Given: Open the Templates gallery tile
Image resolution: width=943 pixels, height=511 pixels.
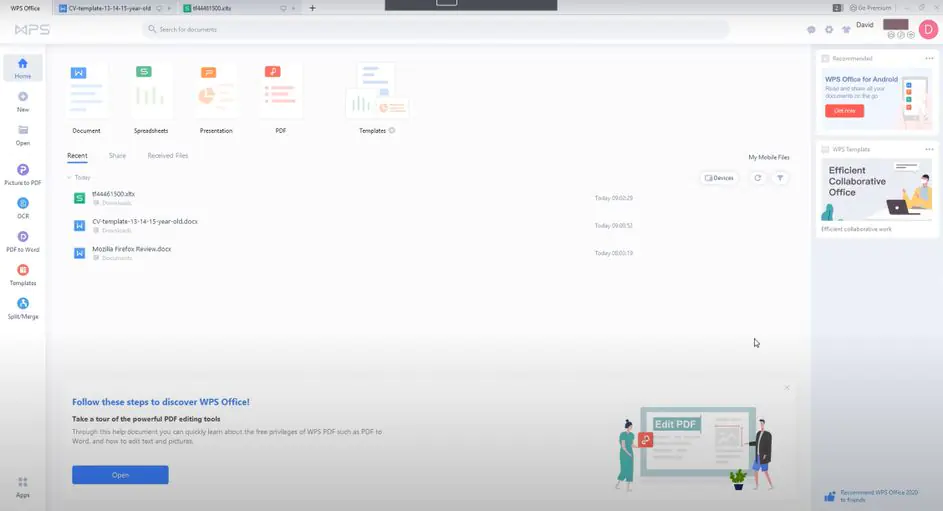Looking at the screenshot, I should click(377, 98).
